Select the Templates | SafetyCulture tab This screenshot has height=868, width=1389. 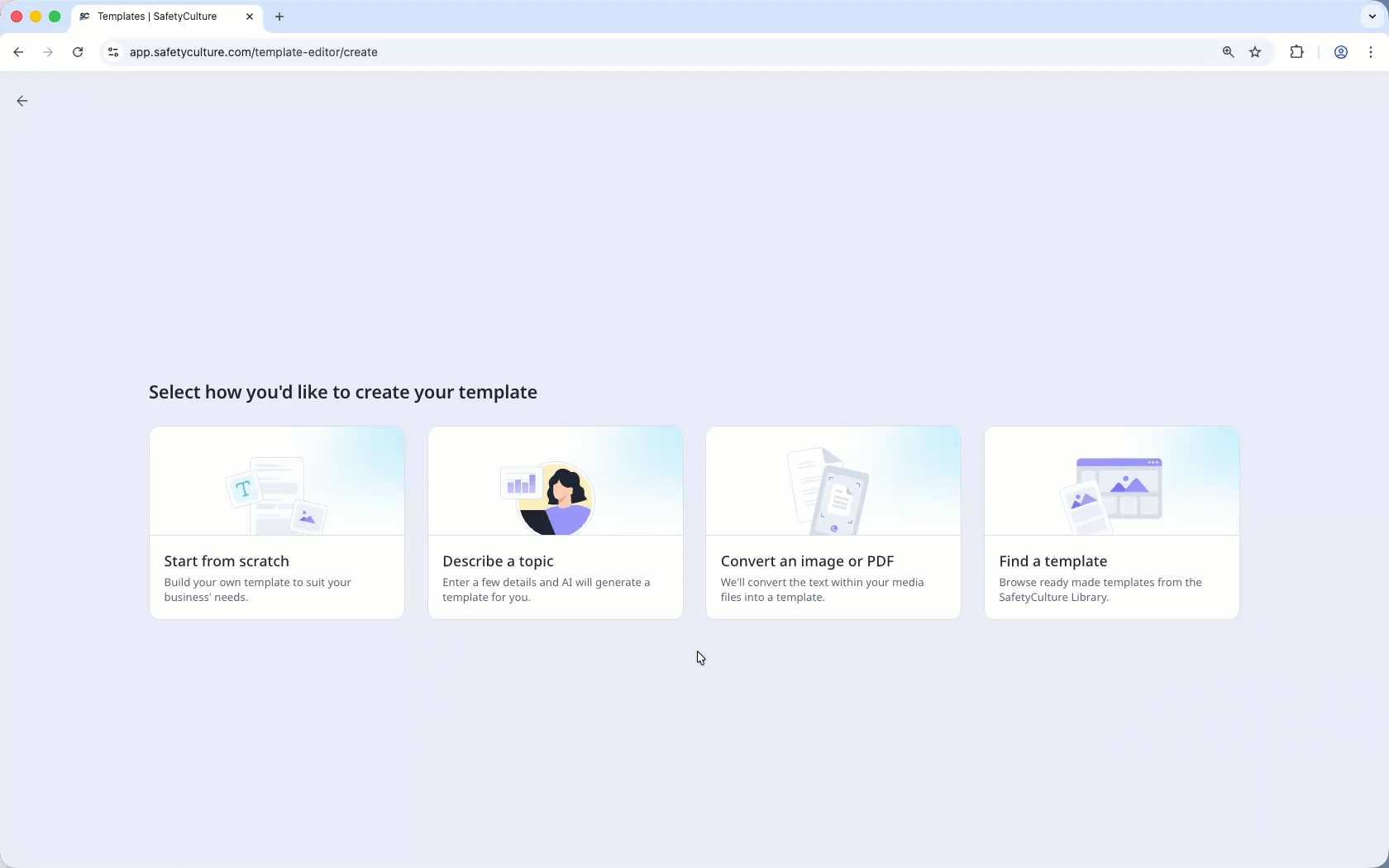coord(167,17)
